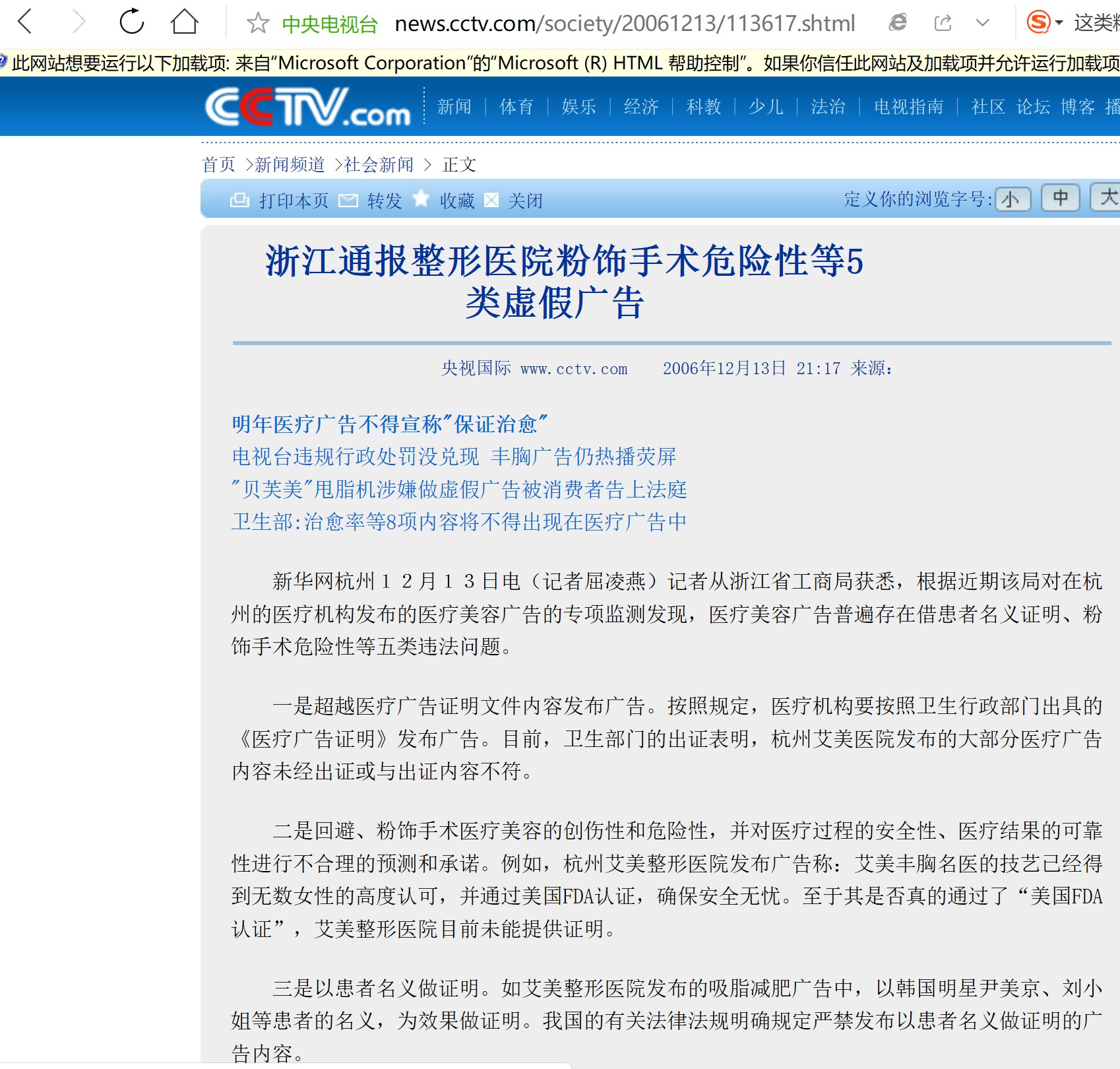The height and width of the screenshot is (1069, 1120).
Task: Open the 电视指南 navigation item
Action: (909, 107)
